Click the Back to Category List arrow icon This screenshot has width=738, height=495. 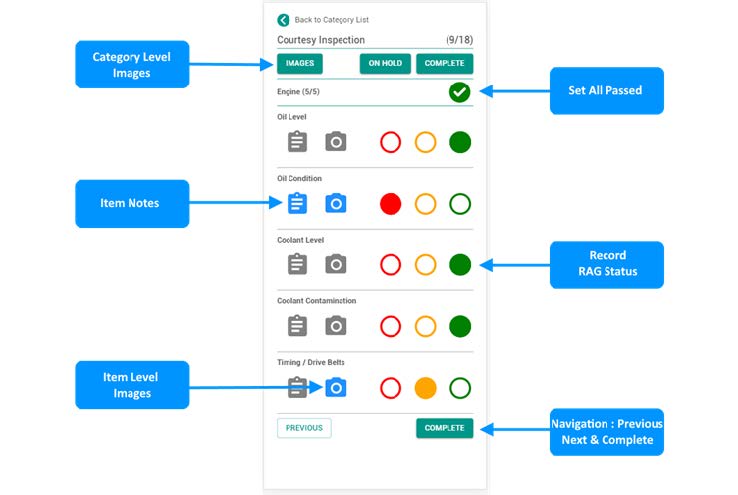pos(283,19)
